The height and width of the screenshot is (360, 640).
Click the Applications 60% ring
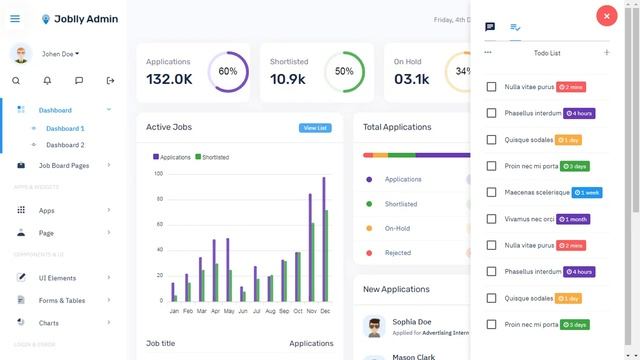pyautogui.click(x=228, y=71)
